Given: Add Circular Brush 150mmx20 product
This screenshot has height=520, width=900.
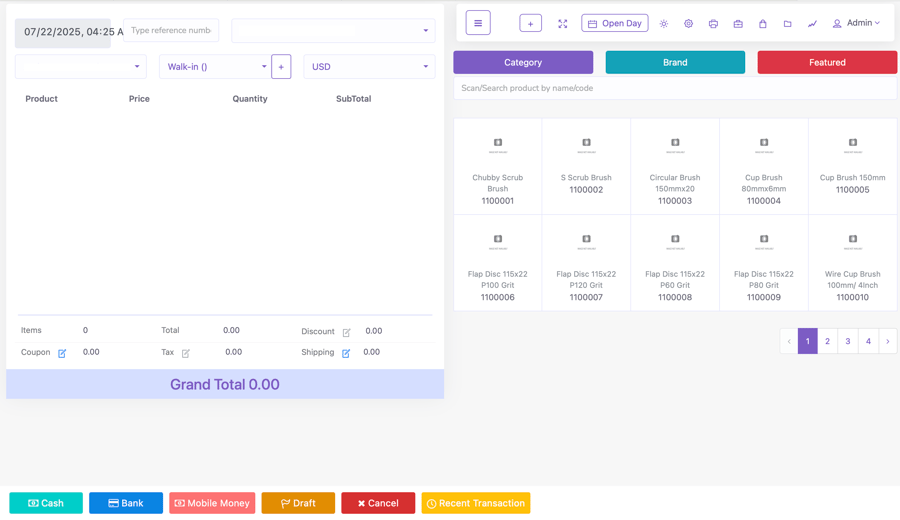Looking at the screenshot, I should click(675, 166).
